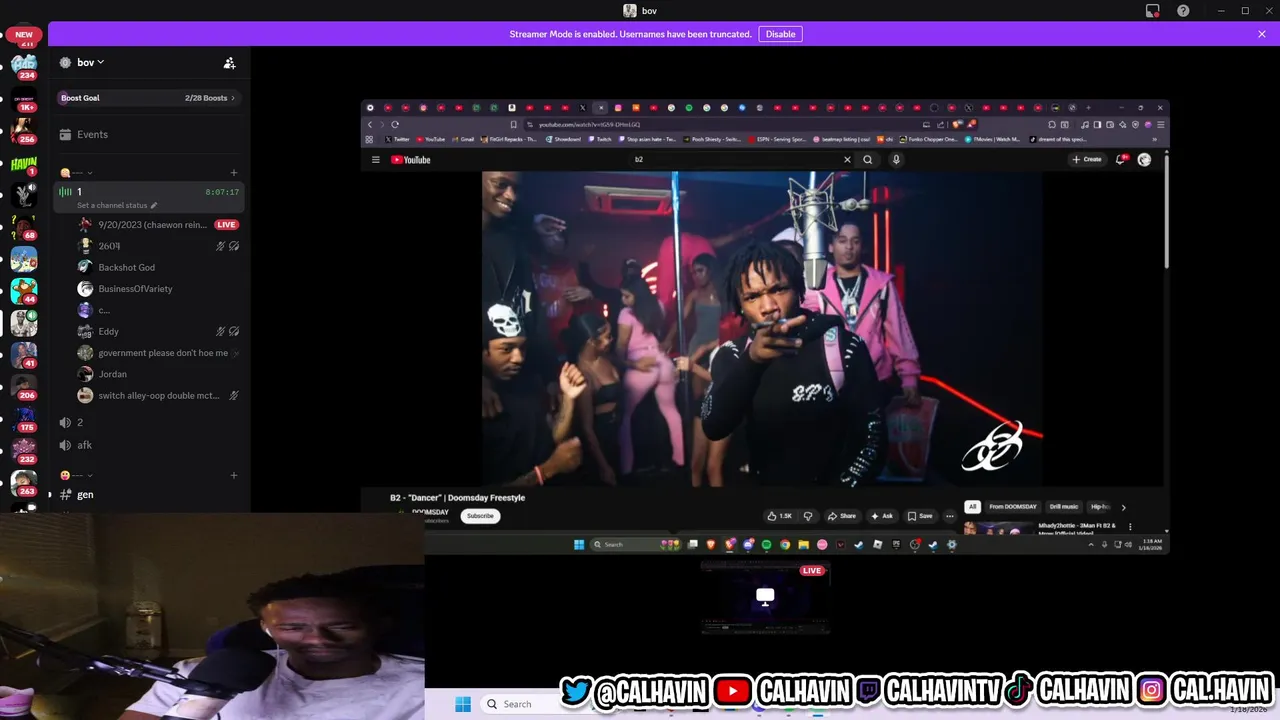
Task: Dismiss the Streamer Mode banner
Action: (x=1262, y=34)
